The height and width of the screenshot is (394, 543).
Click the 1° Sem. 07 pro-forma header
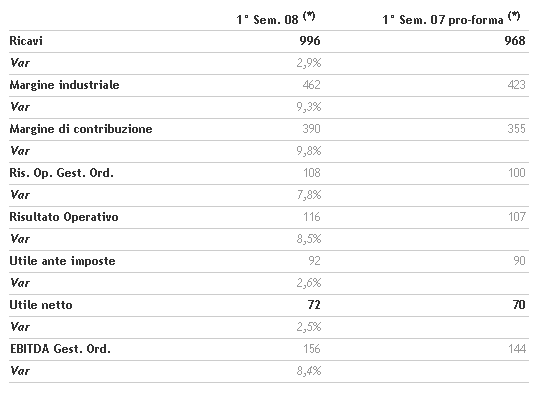coord(451,18)
